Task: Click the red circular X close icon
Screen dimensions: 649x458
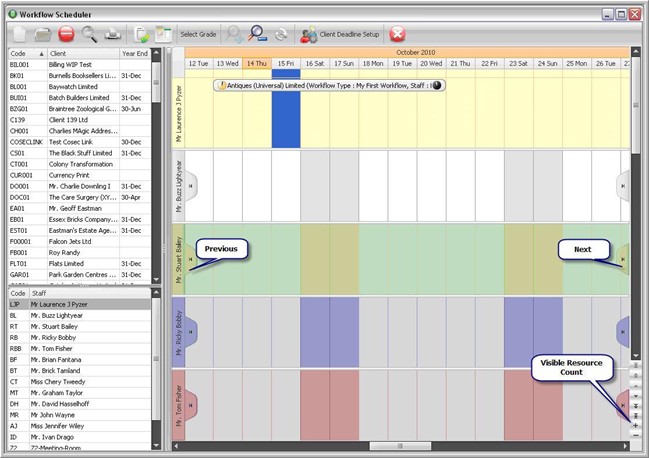Action: (x=397, y=34)
